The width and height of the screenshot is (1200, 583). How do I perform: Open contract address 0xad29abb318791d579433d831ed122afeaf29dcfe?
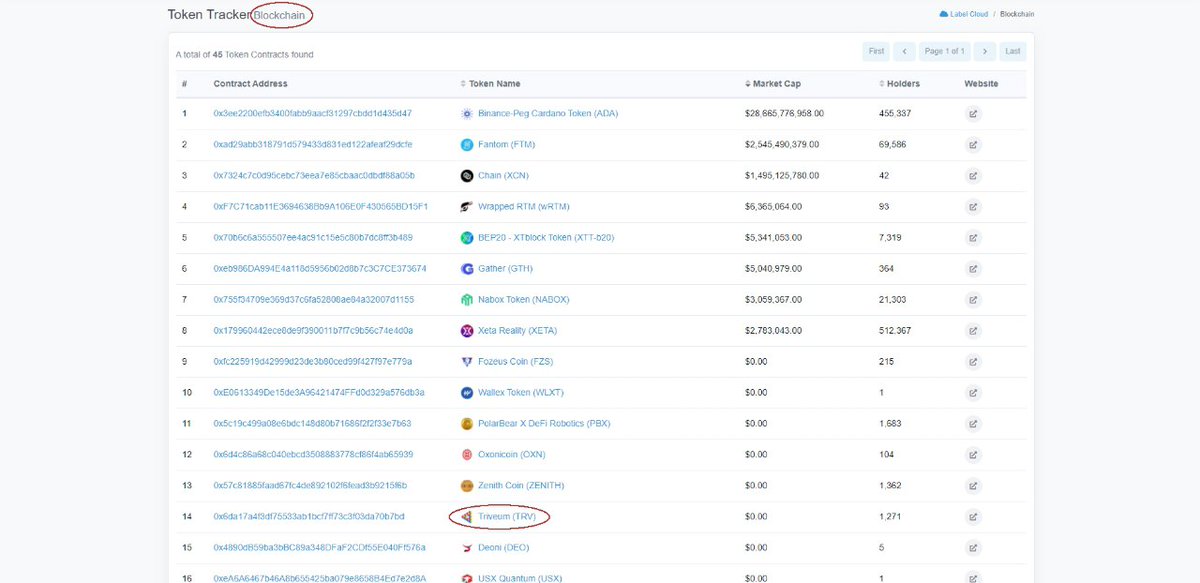pos(312,145)
